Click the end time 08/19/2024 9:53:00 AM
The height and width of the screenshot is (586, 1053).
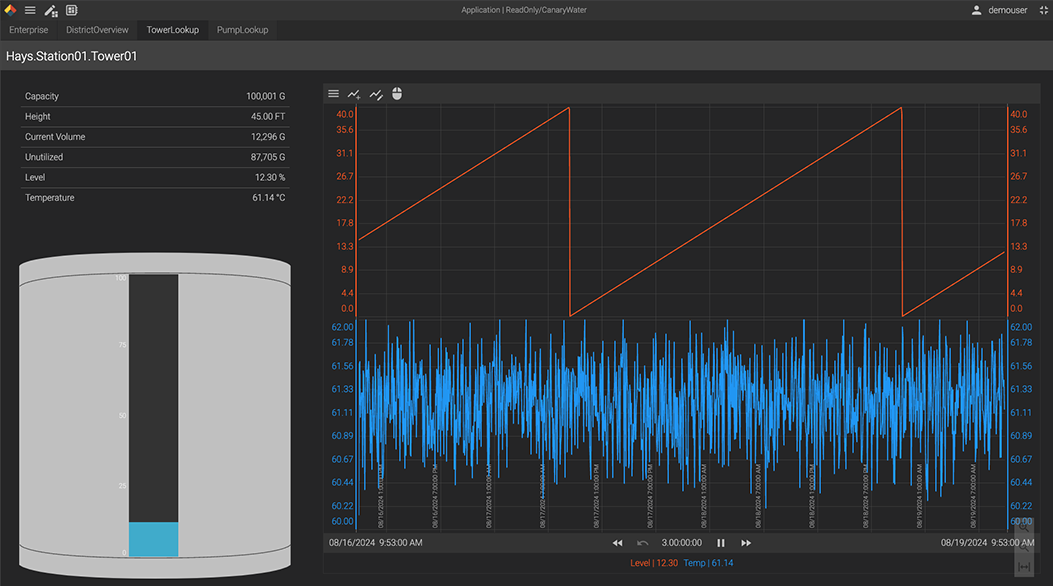tap(987, 543)
